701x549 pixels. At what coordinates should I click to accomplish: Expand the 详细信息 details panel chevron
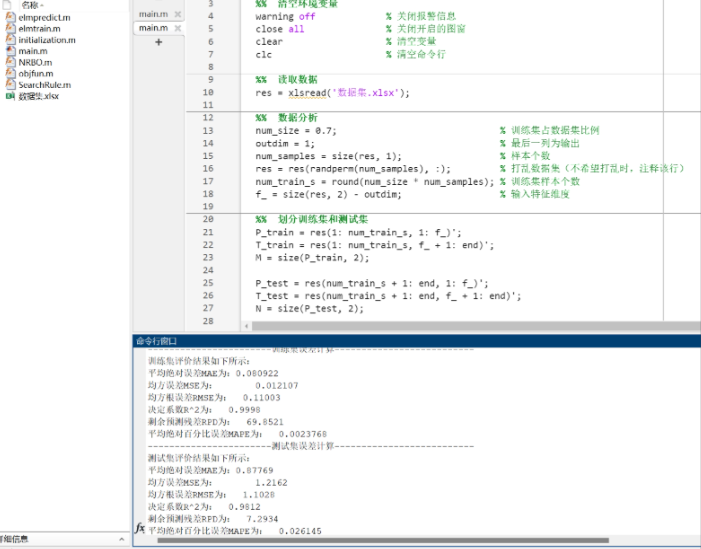pos(122,539)
